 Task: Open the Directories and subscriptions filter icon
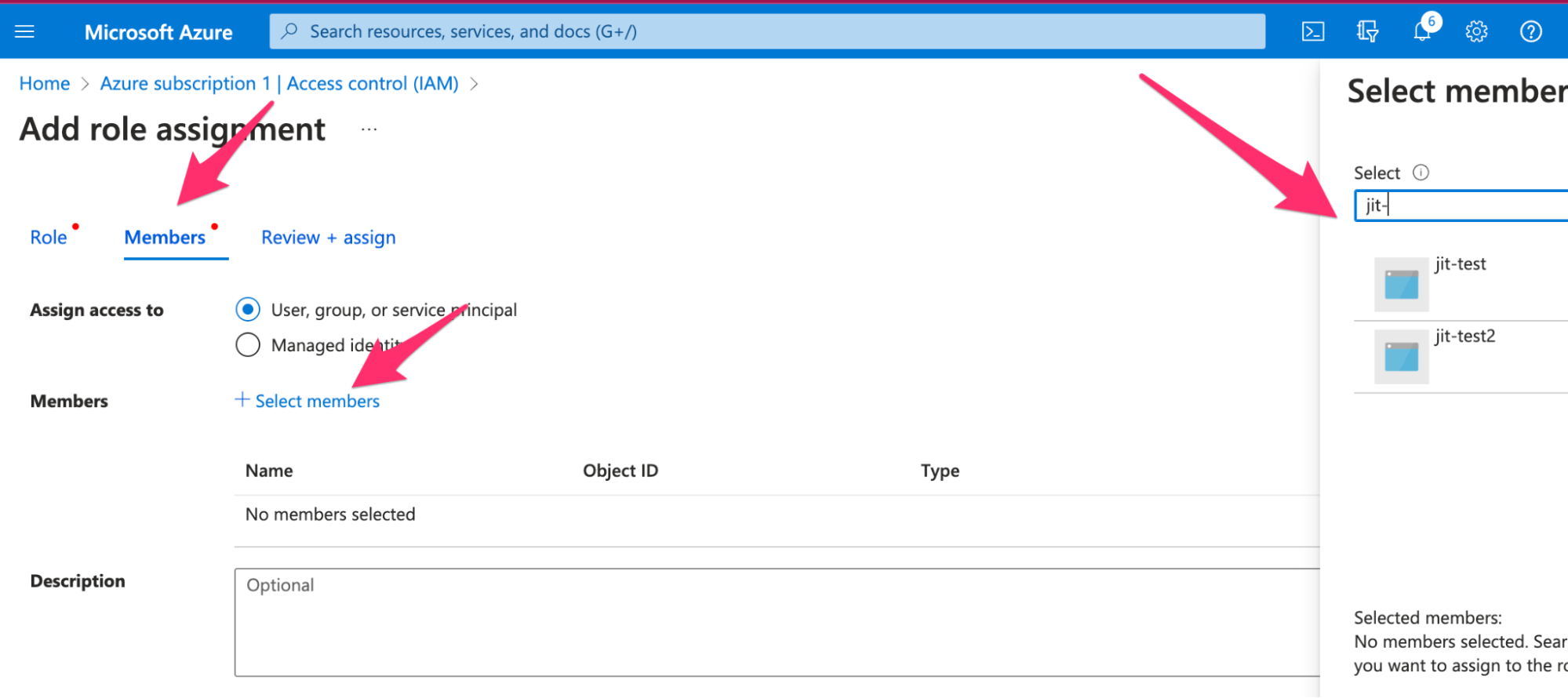1367,31
